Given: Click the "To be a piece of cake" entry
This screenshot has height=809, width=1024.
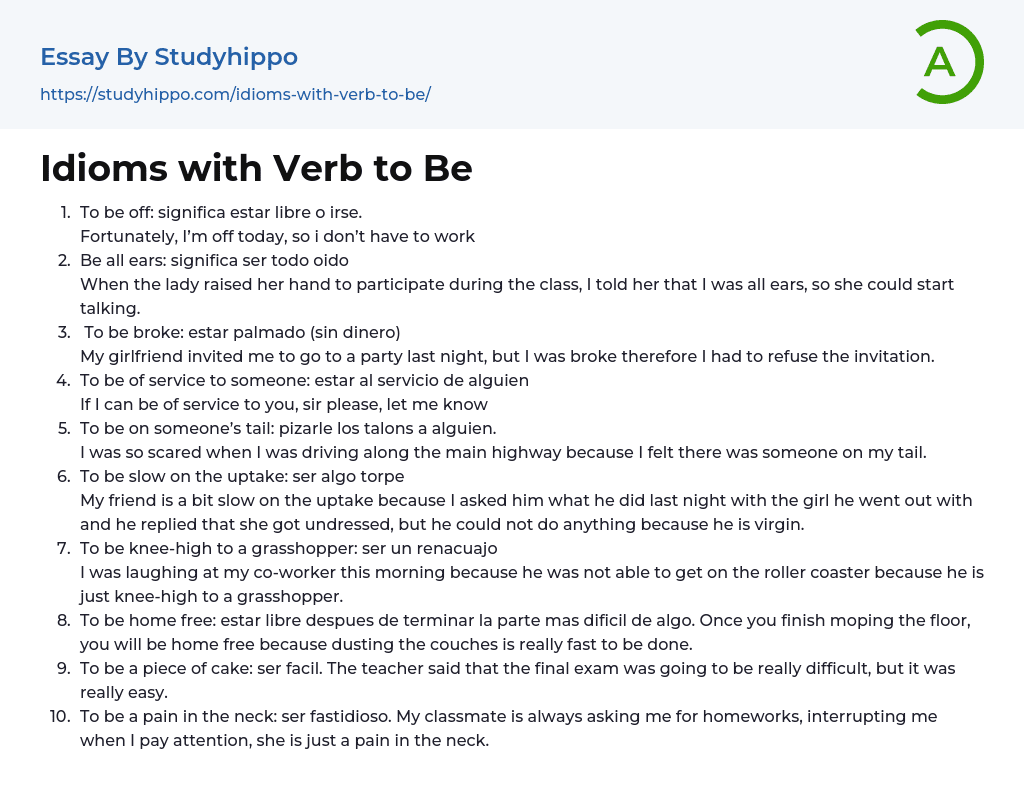Looking at the screenshot, I should click(x=517, y=668).
